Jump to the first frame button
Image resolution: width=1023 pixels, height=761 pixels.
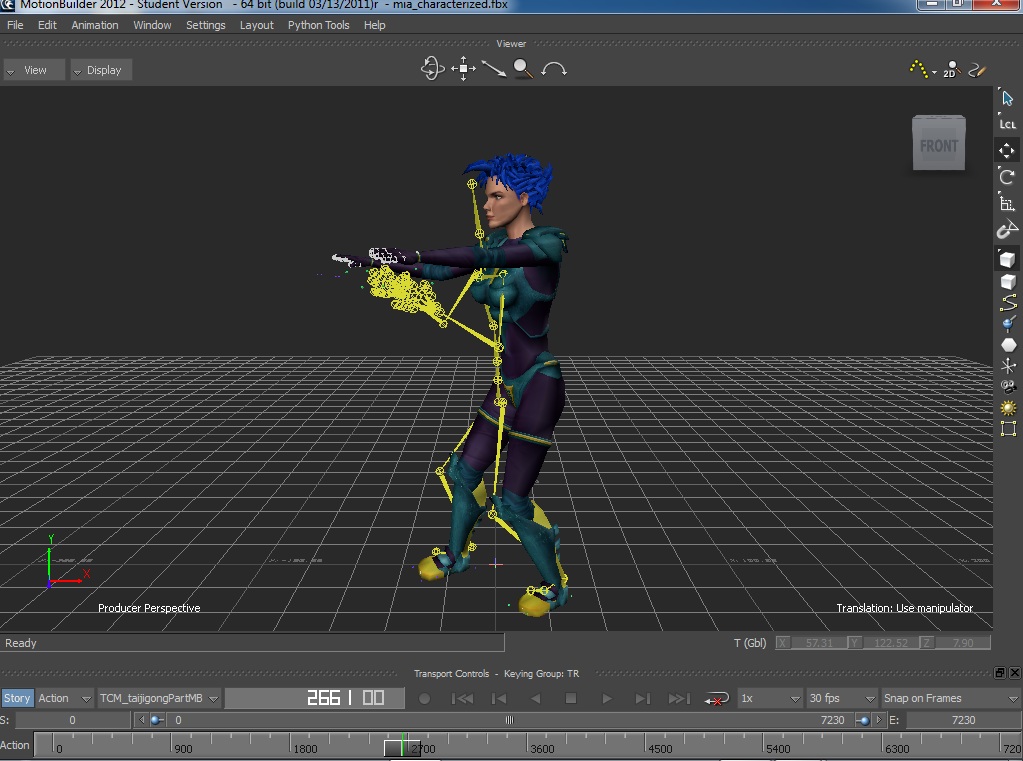pos(462,698)
